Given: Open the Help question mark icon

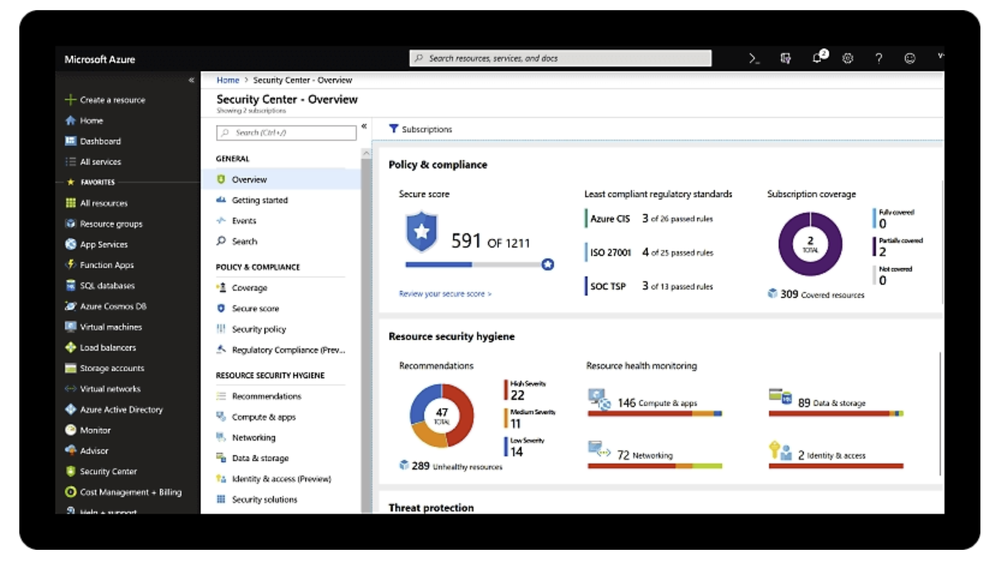Looking at the screenshot, I should click(x=878, y=58).
